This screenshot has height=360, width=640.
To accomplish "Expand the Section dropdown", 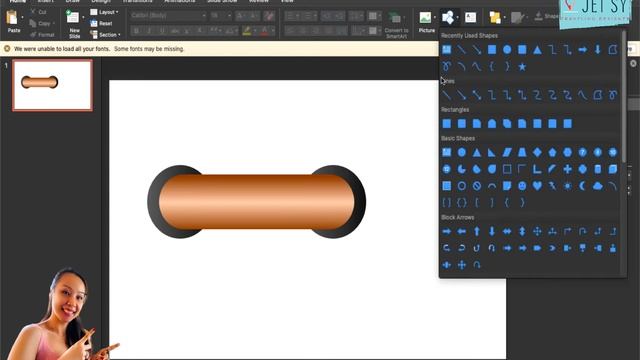I will coord(106,35).
